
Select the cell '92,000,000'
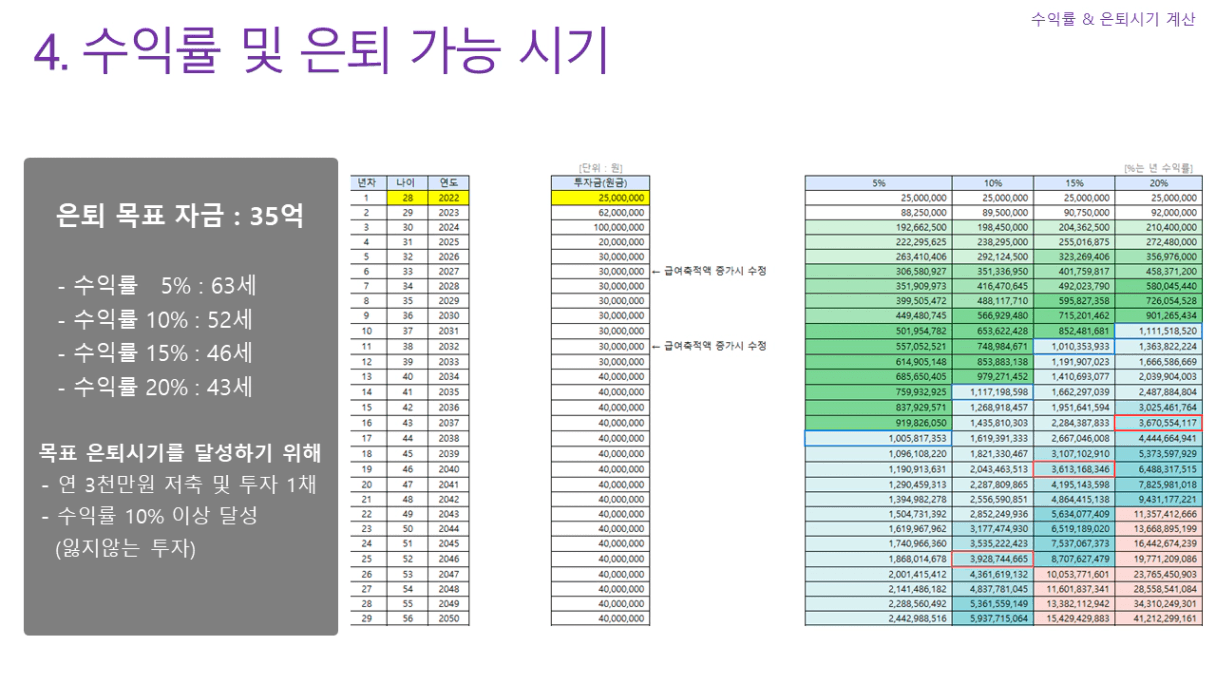[x=1158, y=213]
